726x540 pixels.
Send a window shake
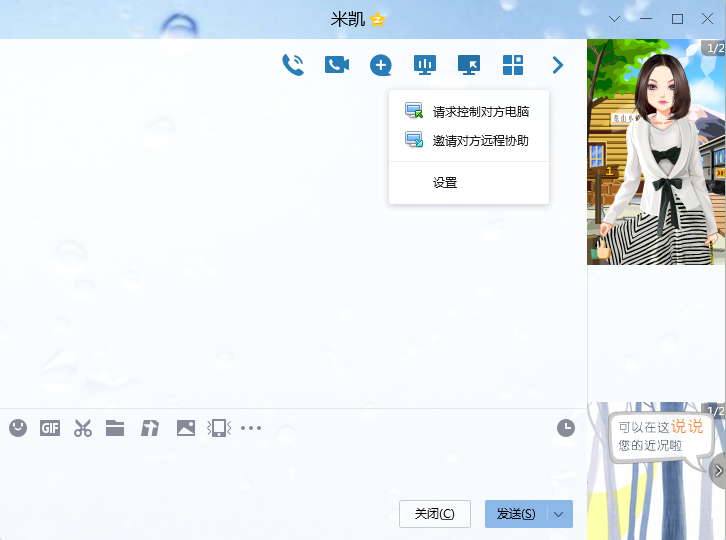(x=219, y=428)
